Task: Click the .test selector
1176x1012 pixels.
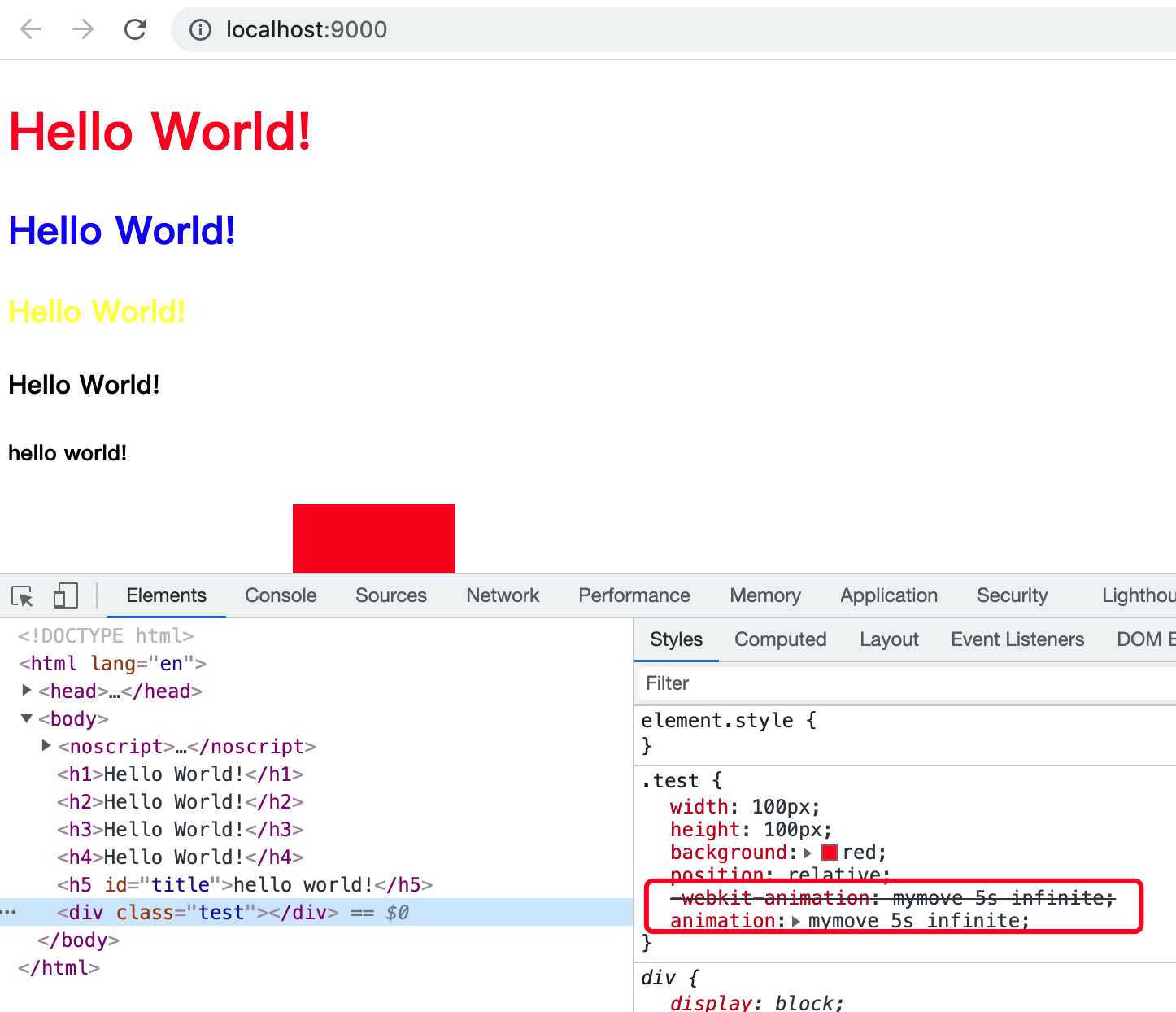Action: [x=670, y=781]
